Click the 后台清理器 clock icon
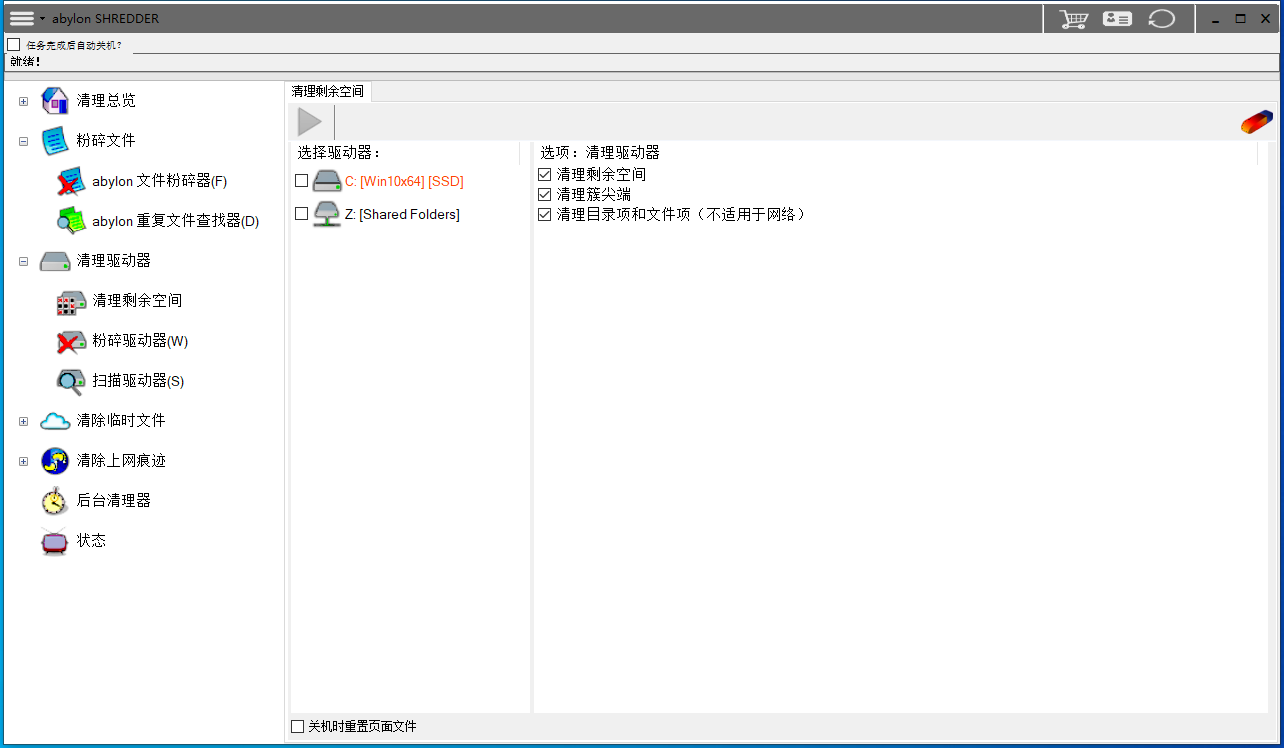The image size is (1284, 748). (54, 501)
